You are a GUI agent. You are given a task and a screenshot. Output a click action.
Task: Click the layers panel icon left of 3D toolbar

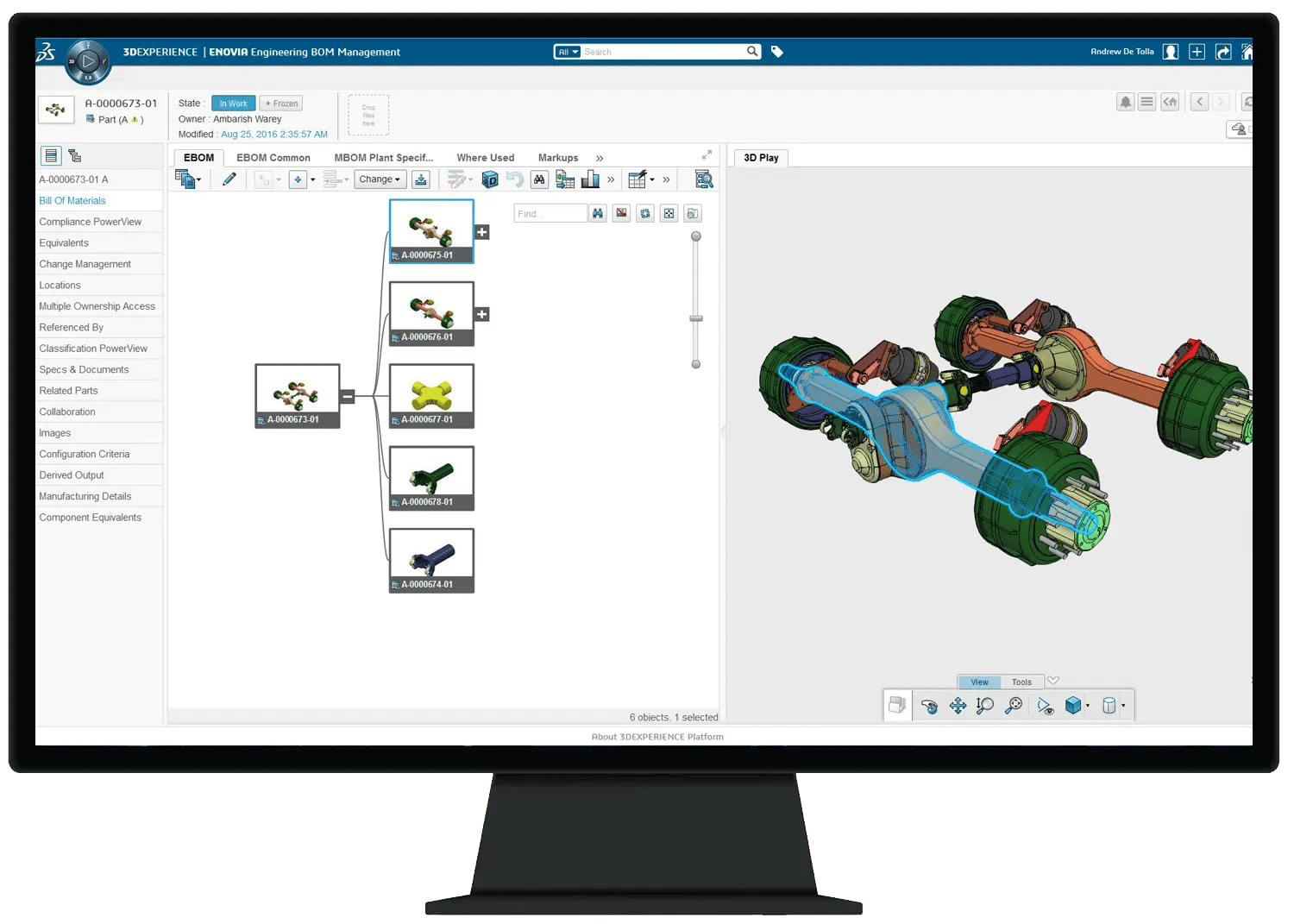point(897,705)
